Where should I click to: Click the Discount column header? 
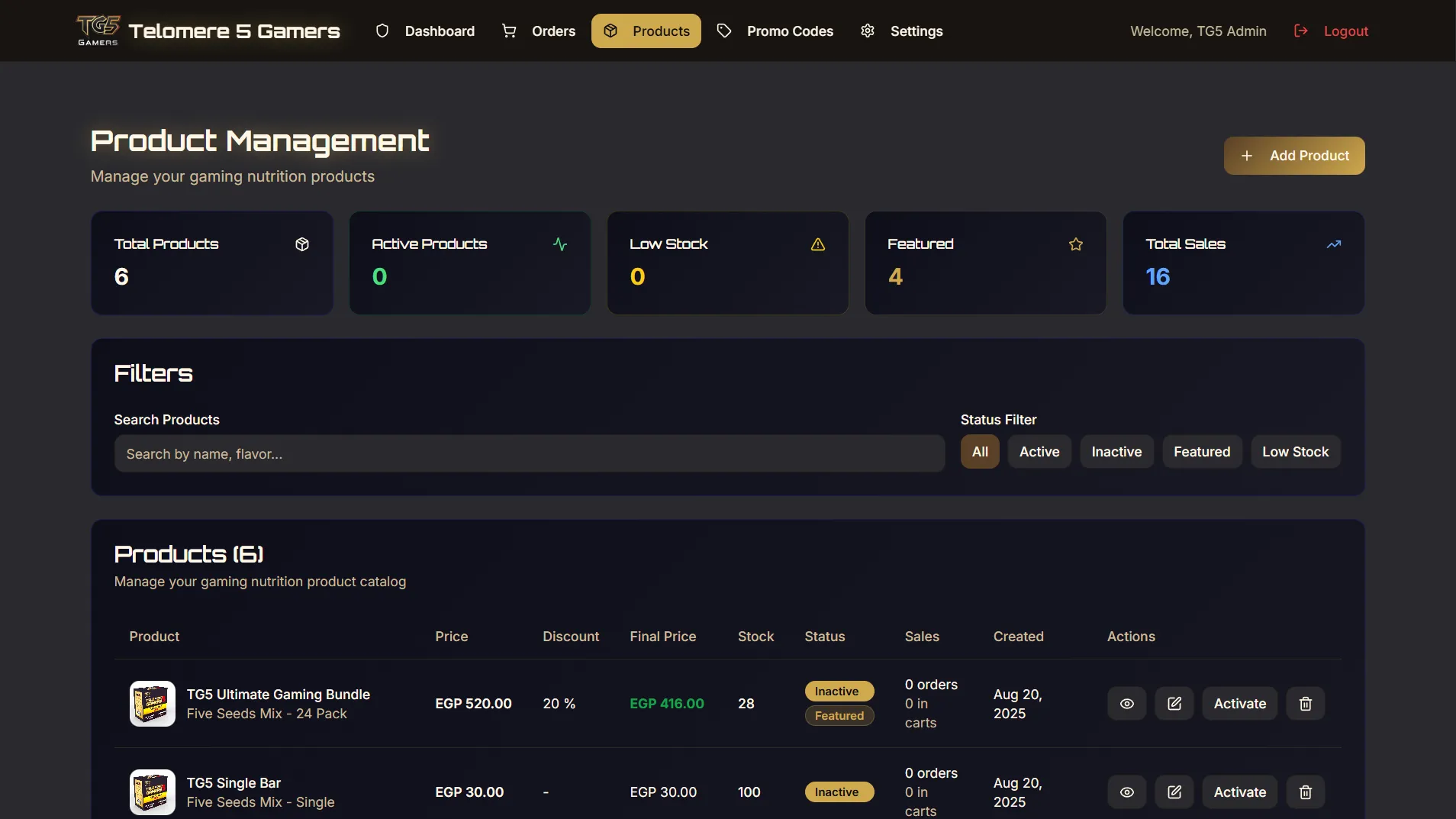pos(571,637)
